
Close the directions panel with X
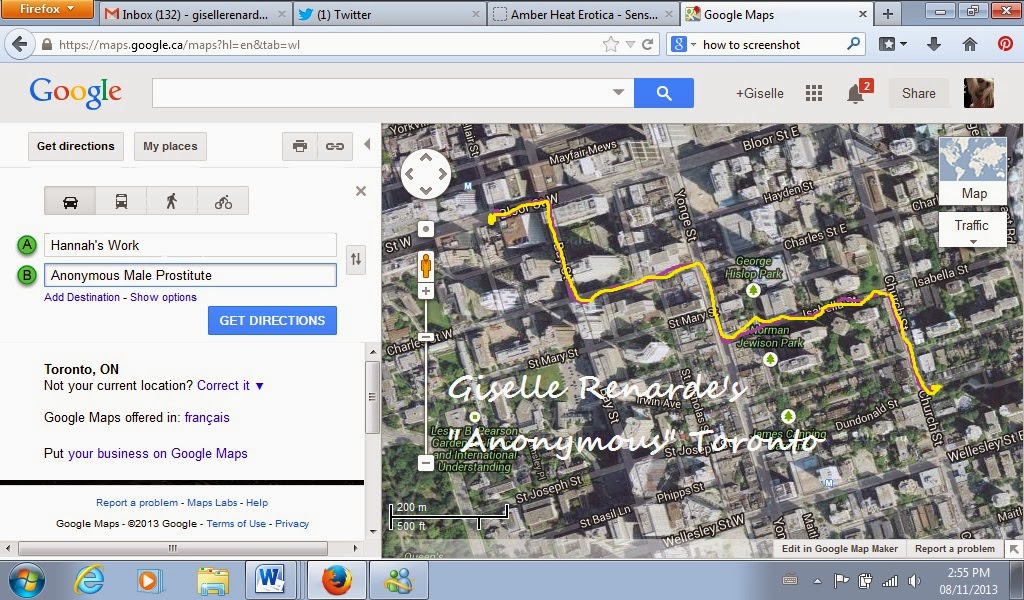pyautogui.click(x=360, y=191)
